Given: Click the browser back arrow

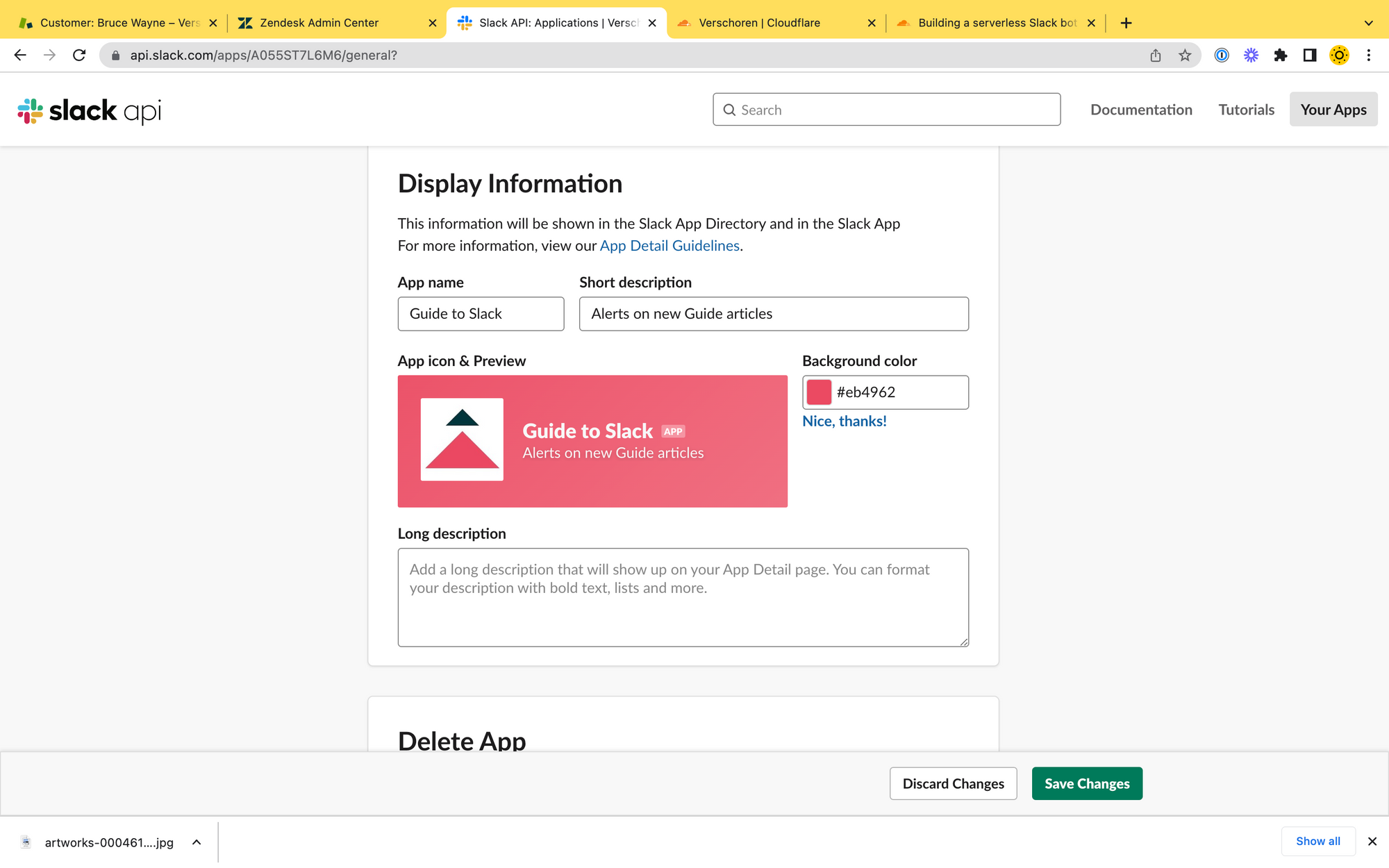Looking at the screenshot, I should (20, 56).
